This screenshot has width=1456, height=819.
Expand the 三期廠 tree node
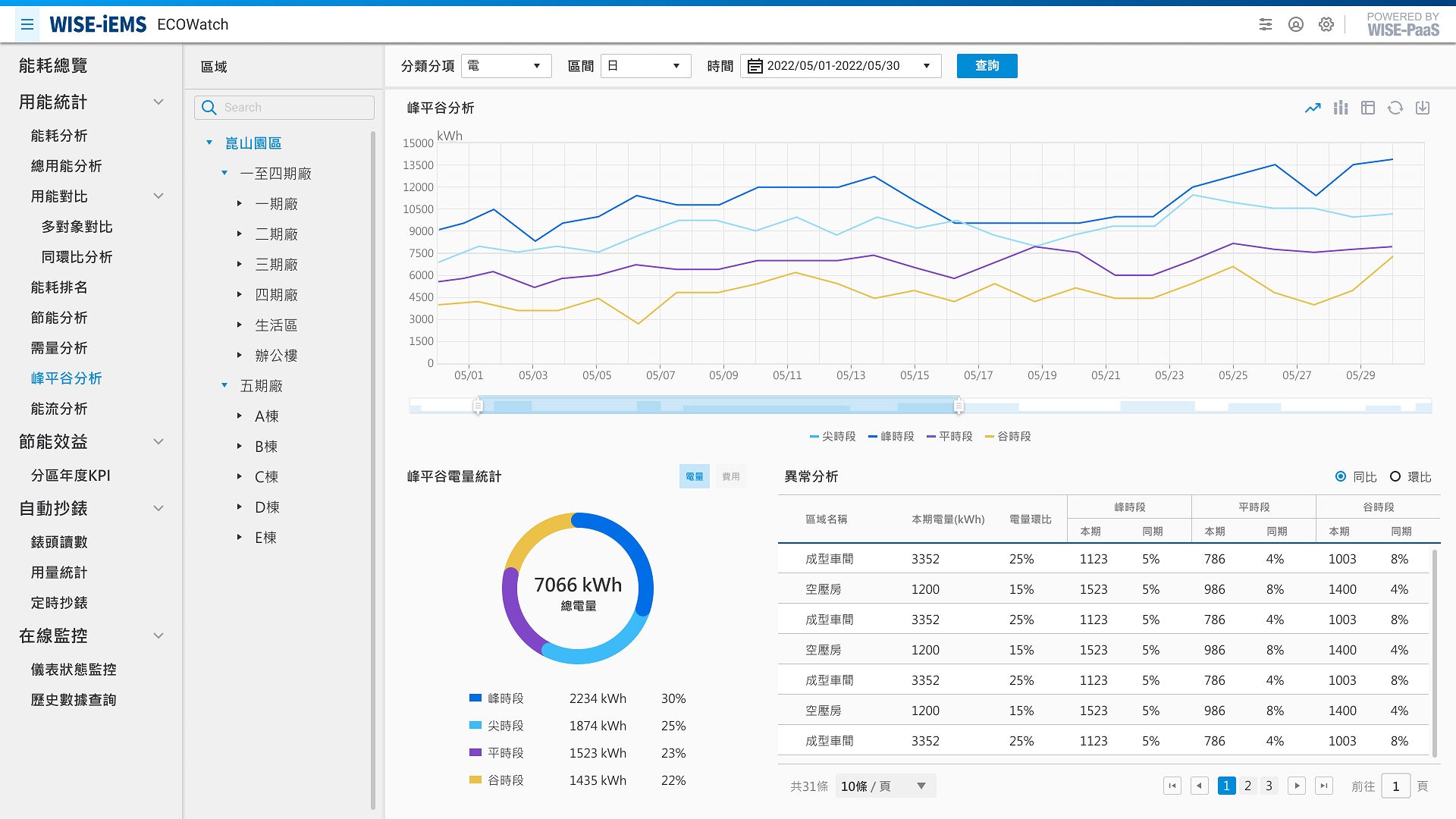point(240,264)
